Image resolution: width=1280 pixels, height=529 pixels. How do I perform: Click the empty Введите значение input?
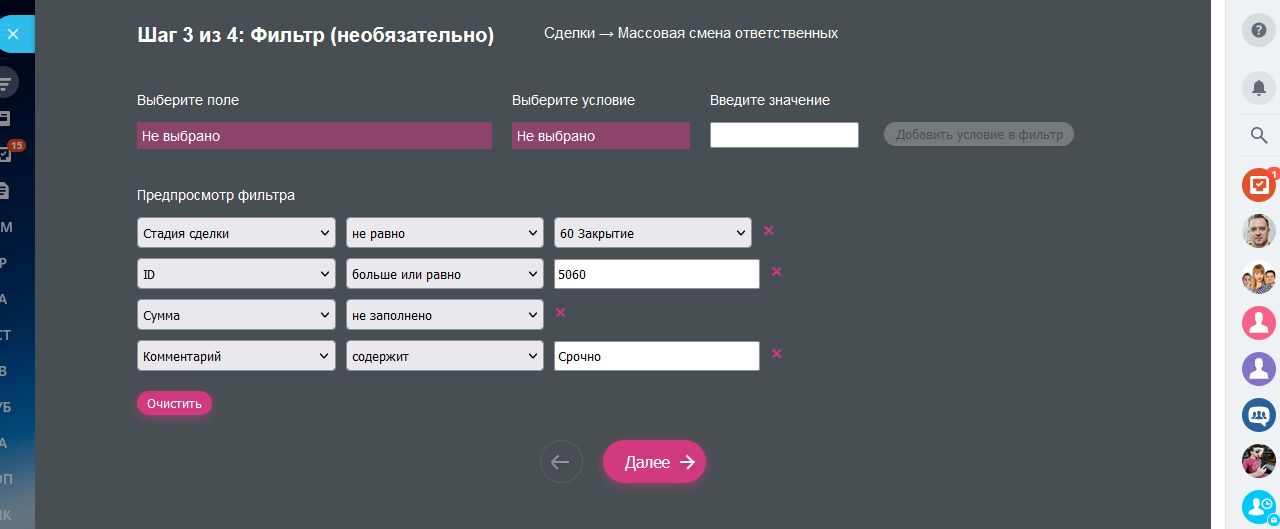click(784, 135)
